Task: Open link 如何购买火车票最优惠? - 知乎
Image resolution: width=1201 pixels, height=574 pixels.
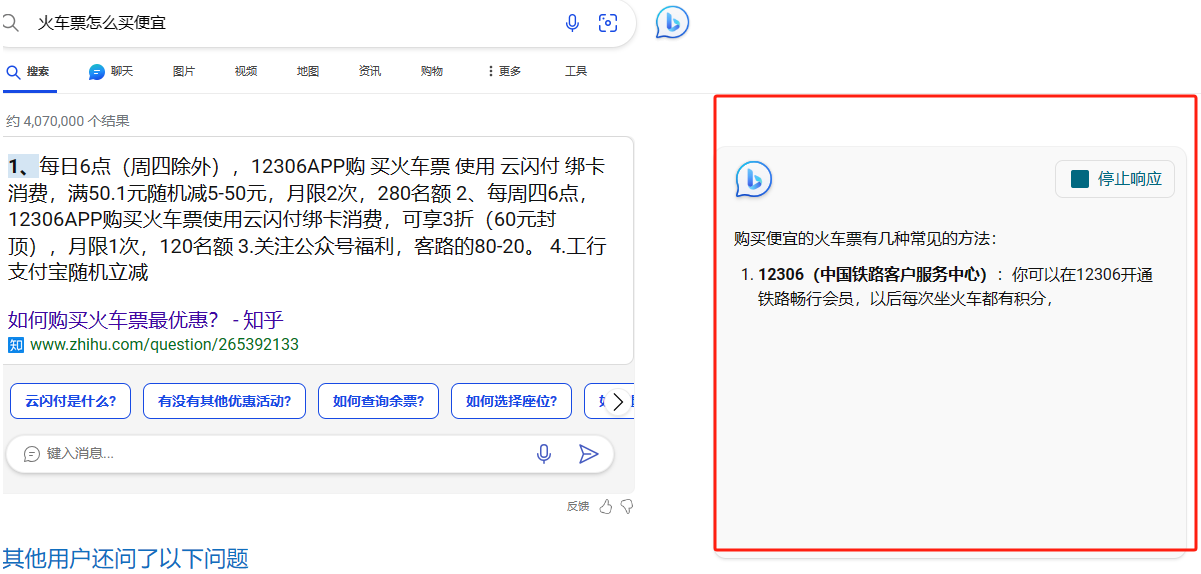Action: point(146,320)
